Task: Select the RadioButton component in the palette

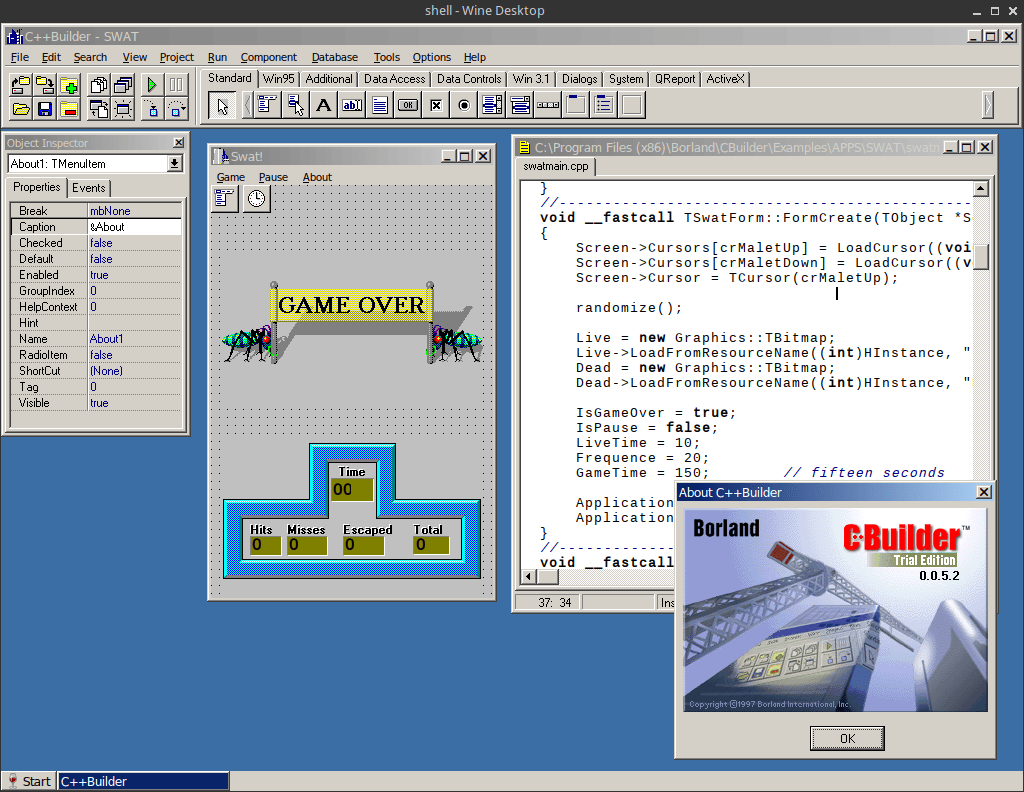Action: pyautogui.click(x=464, y=105)
